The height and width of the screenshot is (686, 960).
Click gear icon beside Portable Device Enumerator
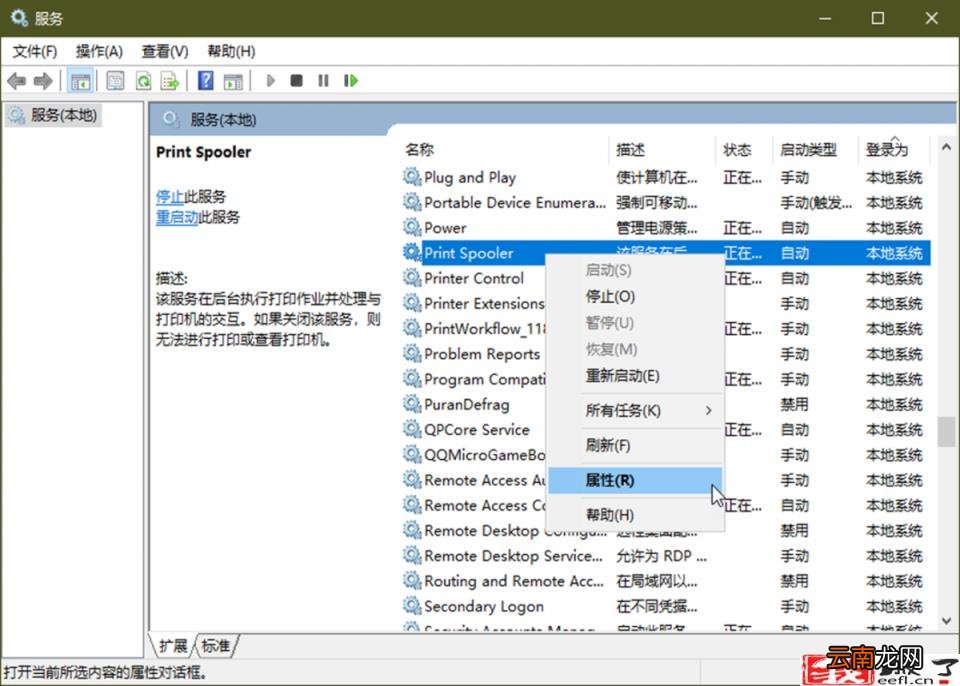(412, 202)
